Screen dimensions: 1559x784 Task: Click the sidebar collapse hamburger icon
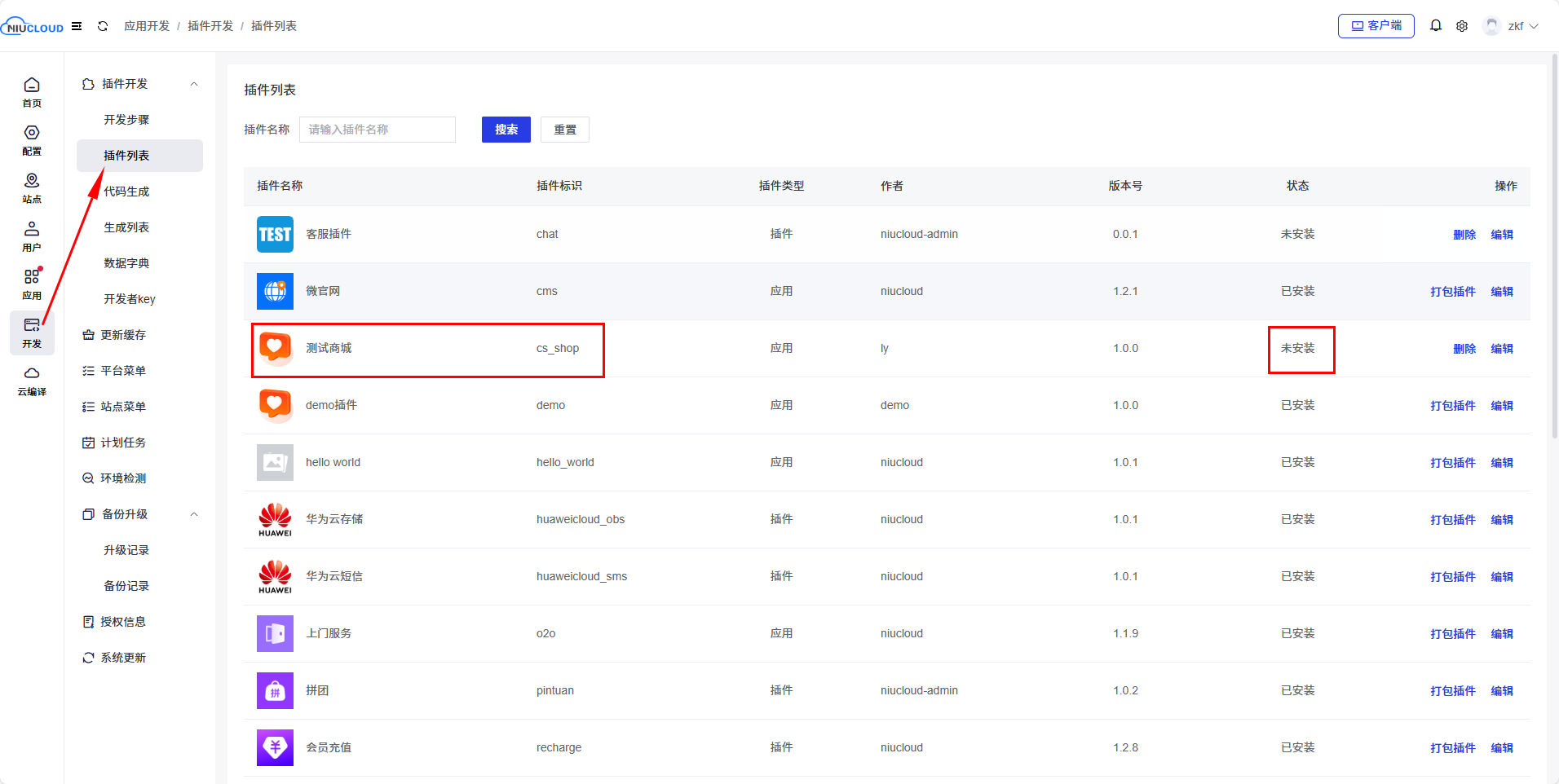(77, 26)
